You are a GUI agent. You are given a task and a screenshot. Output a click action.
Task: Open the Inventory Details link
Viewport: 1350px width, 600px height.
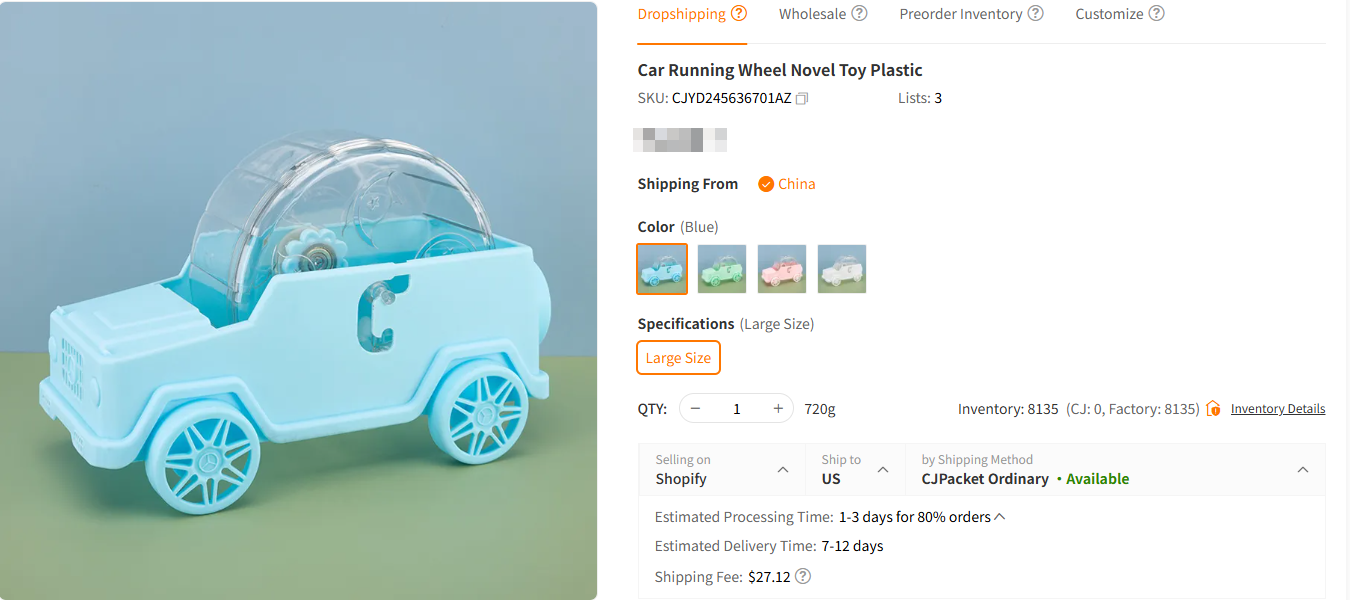[x=1278, y=408]
